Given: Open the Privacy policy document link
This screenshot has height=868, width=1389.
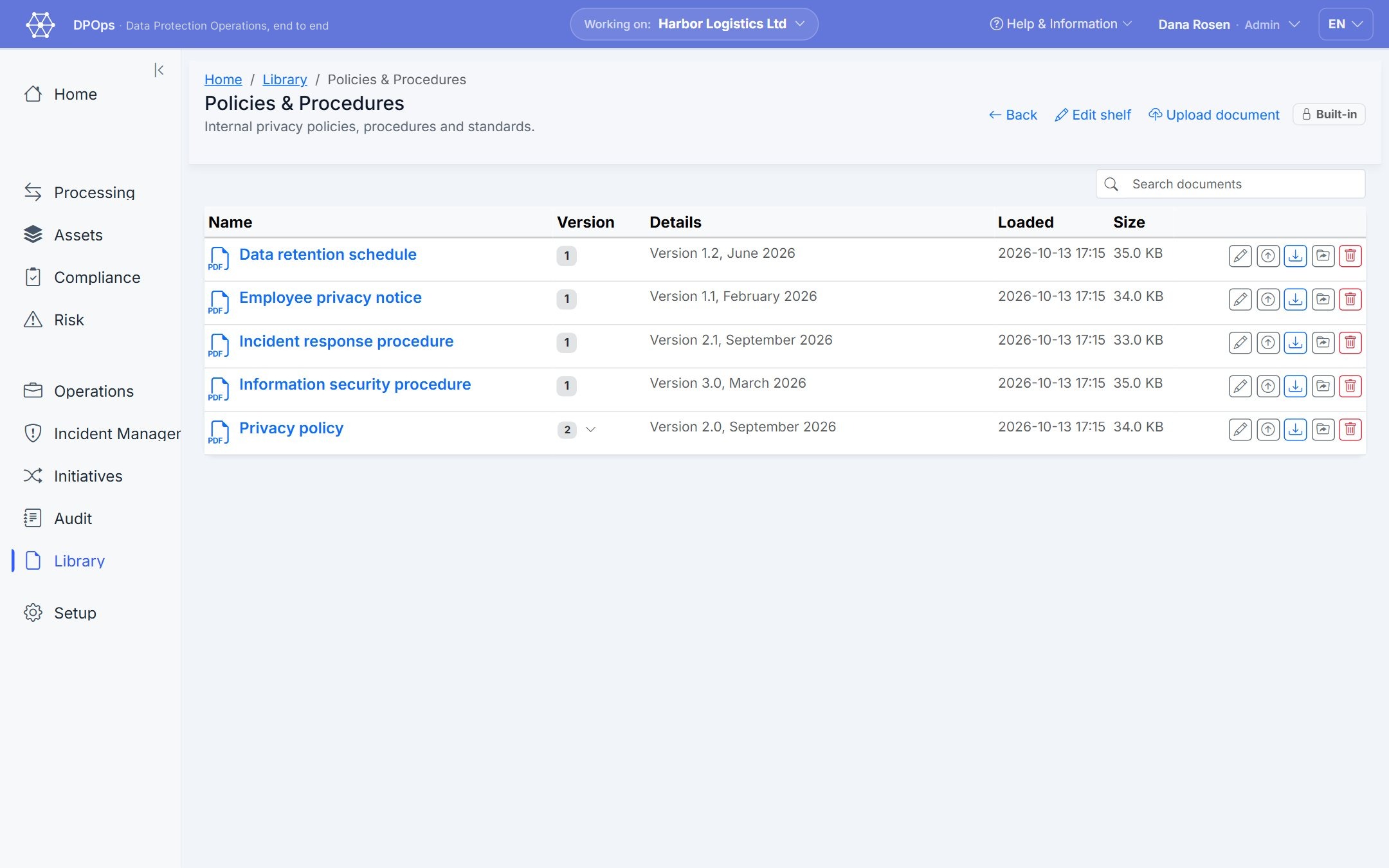Looking at the screenshot, I should pyautogui.click(x=291, y=428).
